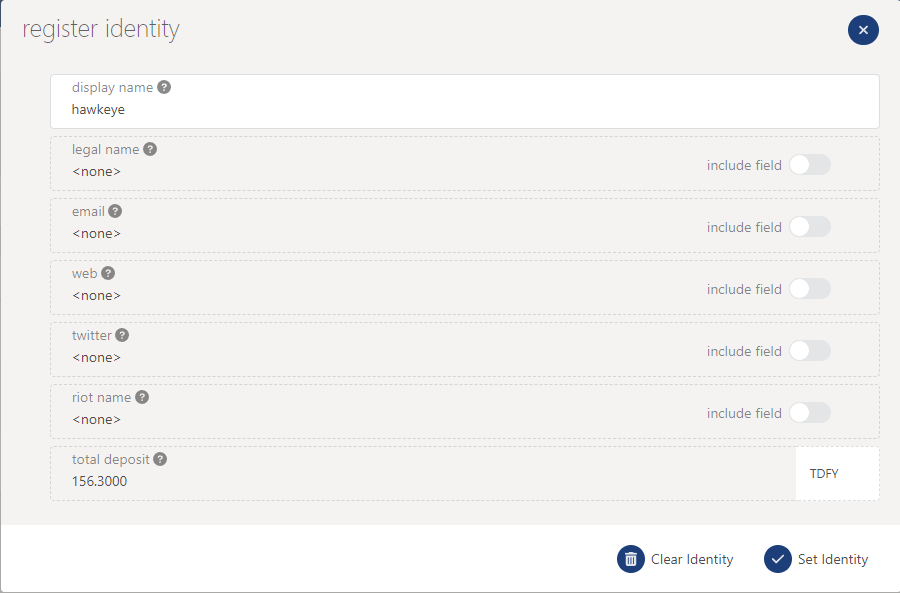
Task: Show help for the twitter field
Action: point(122,335)
